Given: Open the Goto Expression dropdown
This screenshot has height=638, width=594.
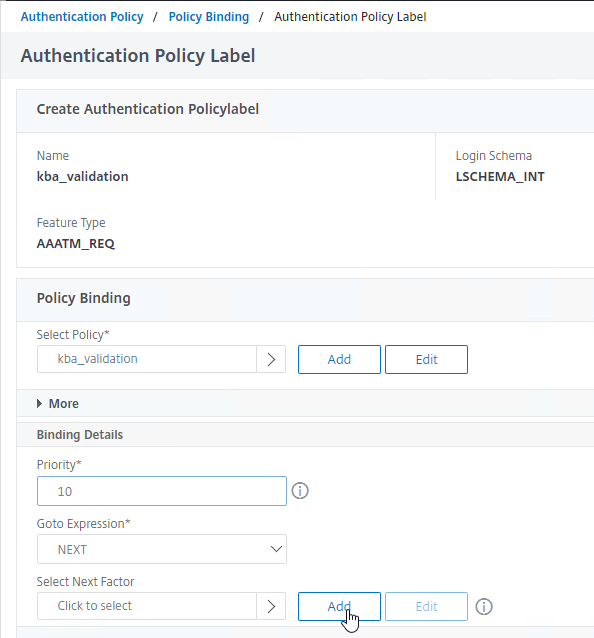Looking at the screenshot, I should [x=162, y=549].
